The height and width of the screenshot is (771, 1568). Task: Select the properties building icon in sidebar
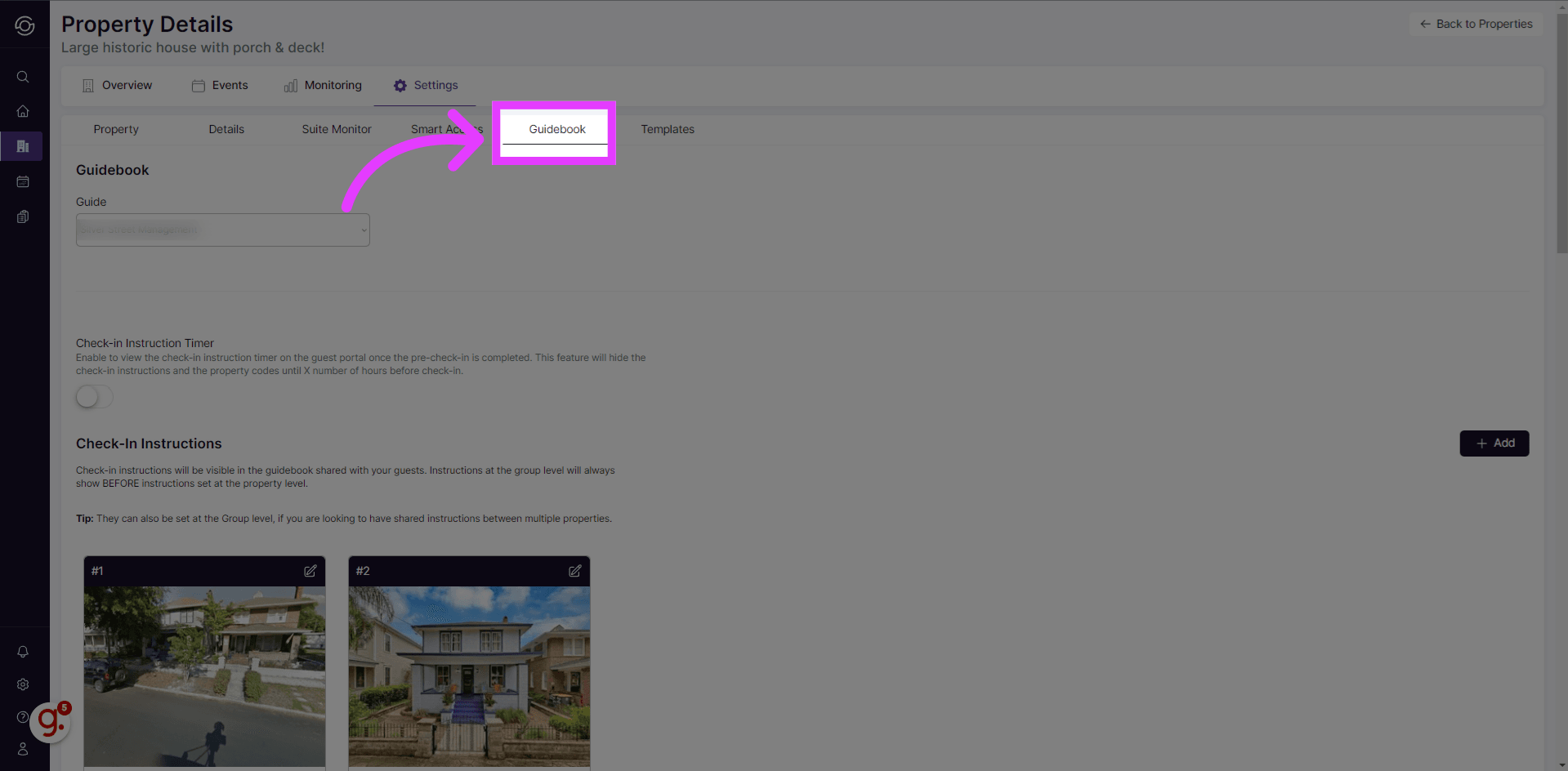click(22, 146)
